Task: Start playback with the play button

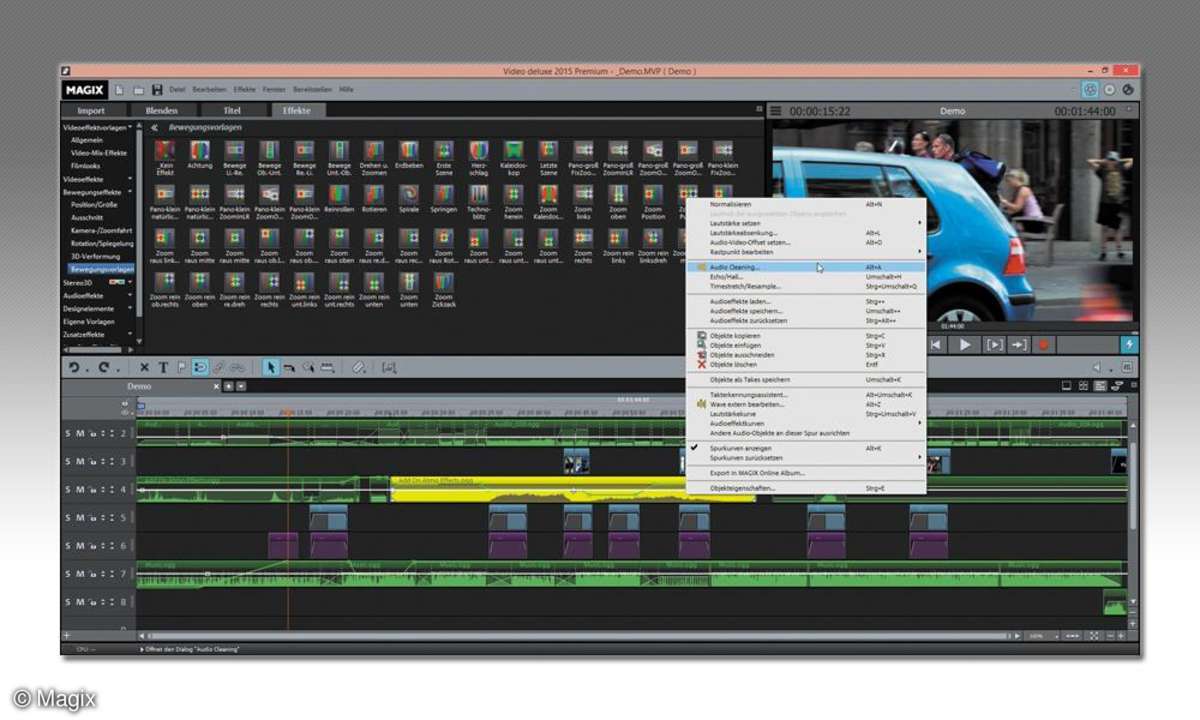Action: 965,344
